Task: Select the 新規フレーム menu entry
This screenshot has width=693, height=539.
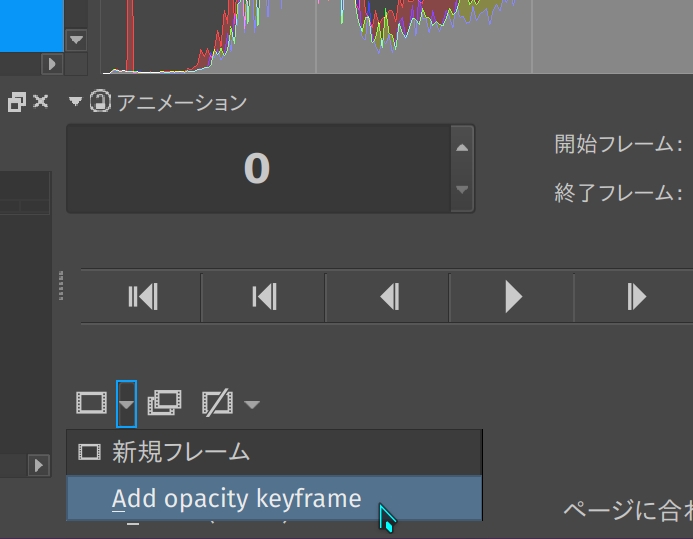Action: coord(274,452)
